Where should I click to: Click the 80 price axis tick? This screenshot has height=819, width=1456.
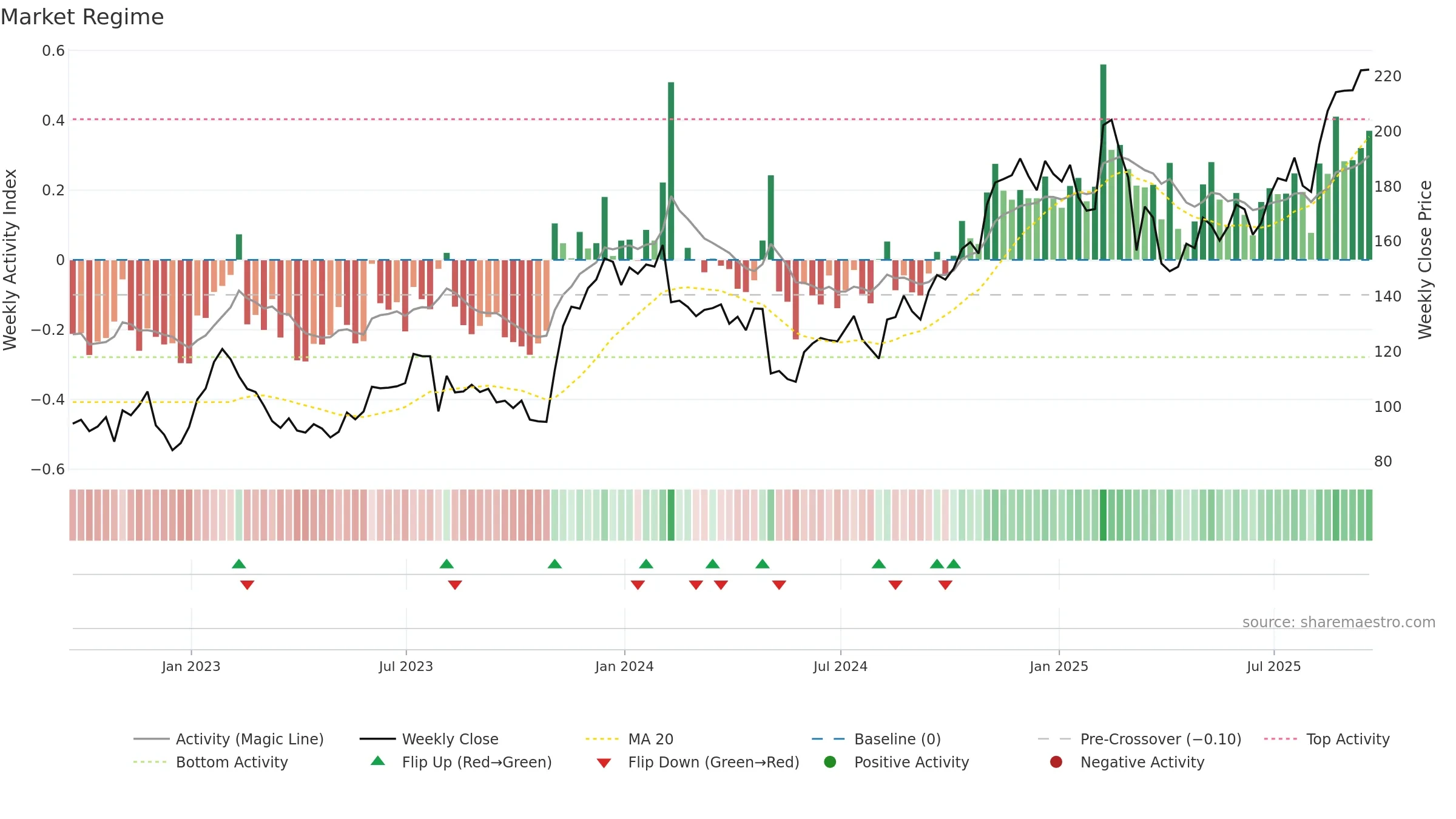(x=1383, y=462)
